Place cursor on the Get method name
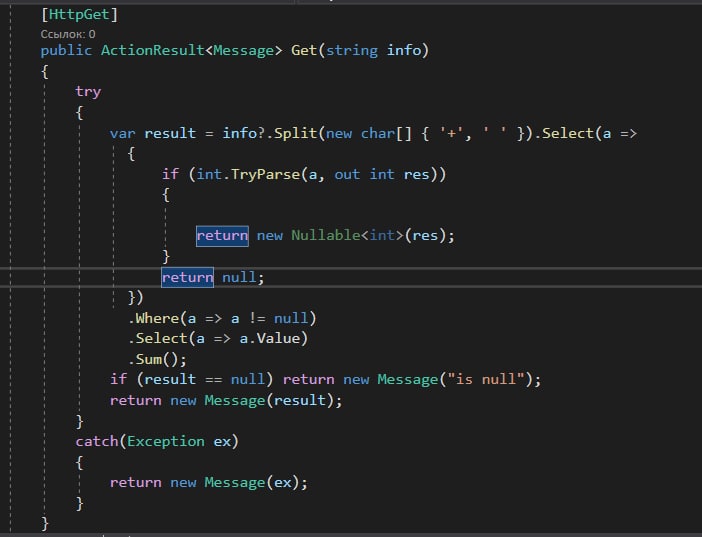Screen dimensions: 702x537 coord(304,50)
